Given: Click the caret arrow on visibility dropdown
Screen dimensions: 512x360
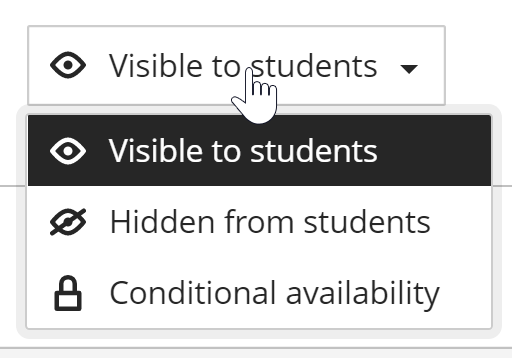Looking at the screenshot, I should click(409, 69).
